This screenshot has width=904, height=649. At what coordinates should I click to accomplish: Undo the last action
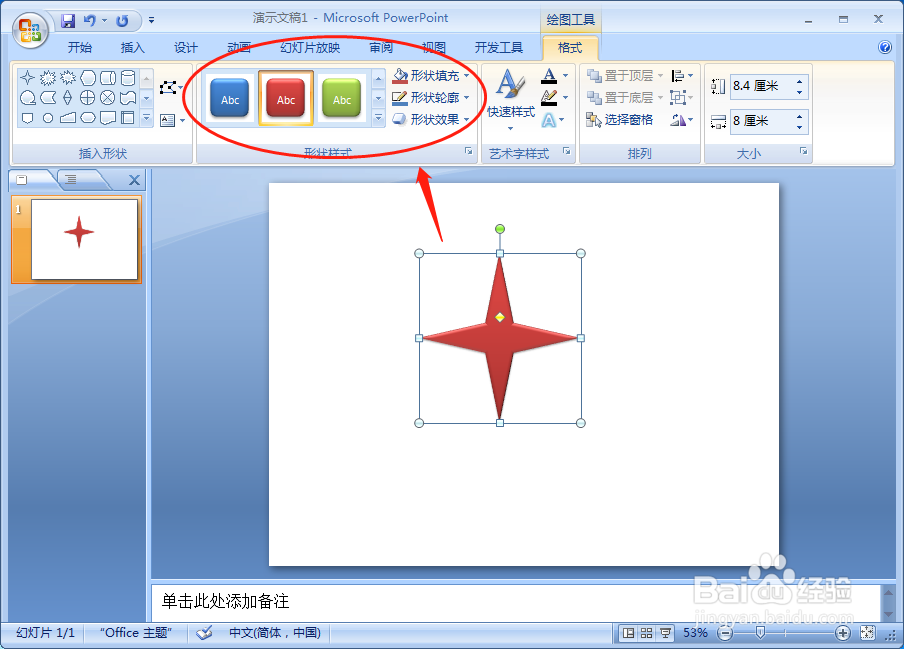pyautogui.click(x=89, y=21)
